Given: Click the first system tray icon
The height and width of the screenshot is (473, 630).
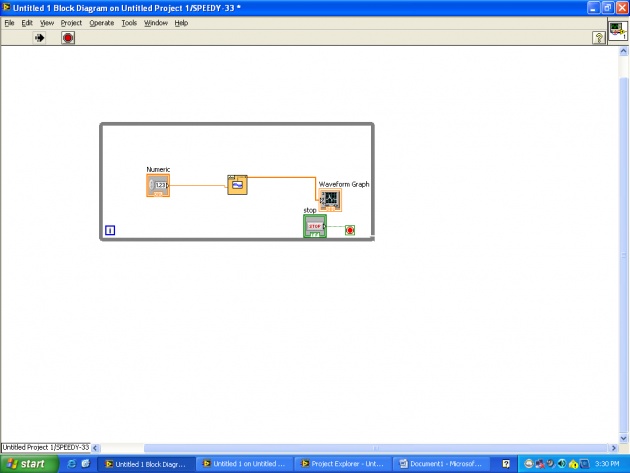Looking at the screenshot, I should [x=529, y=464].
